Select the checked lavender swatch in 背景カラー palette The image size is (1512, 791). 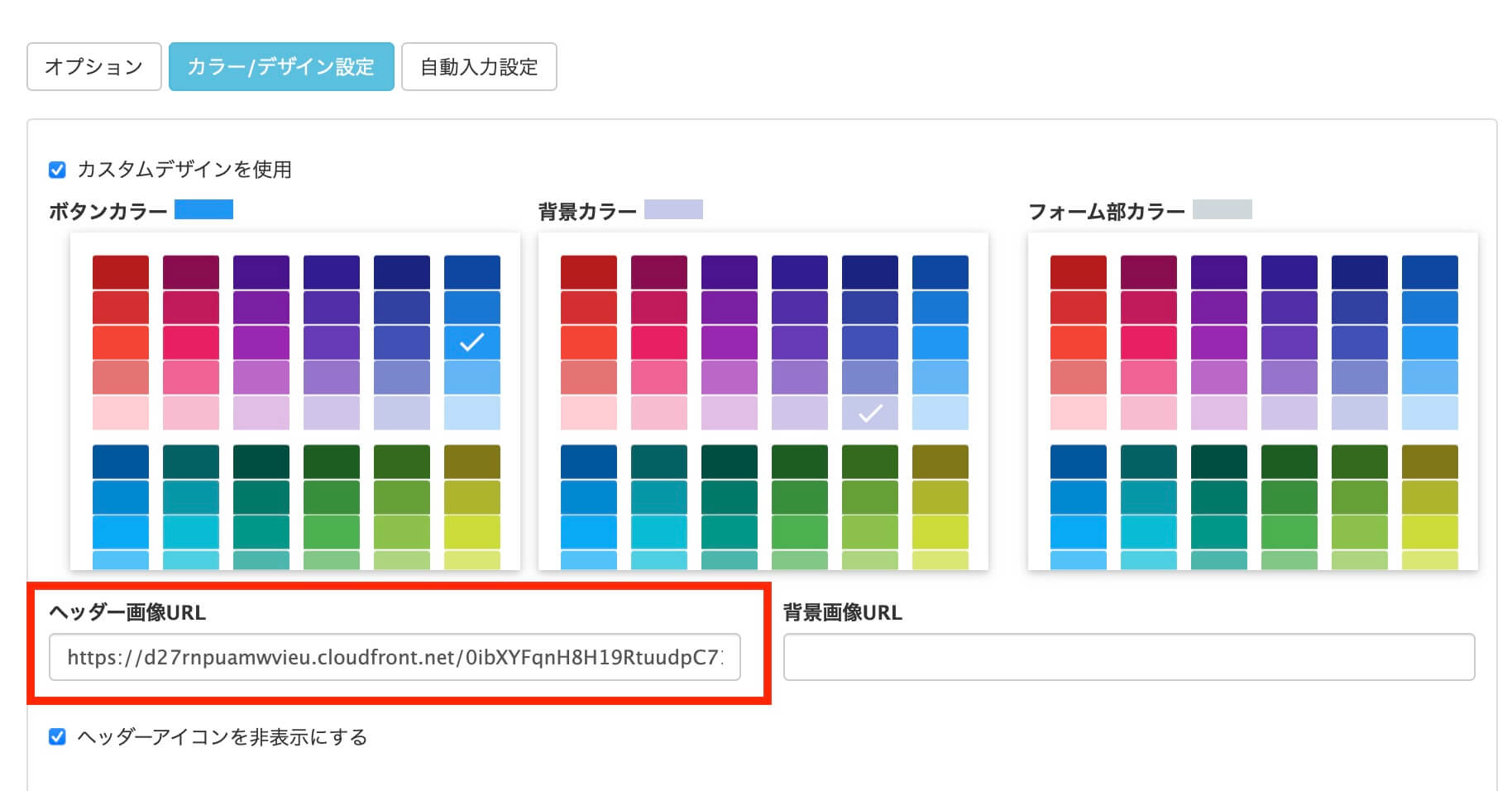[x=869, y=413]
